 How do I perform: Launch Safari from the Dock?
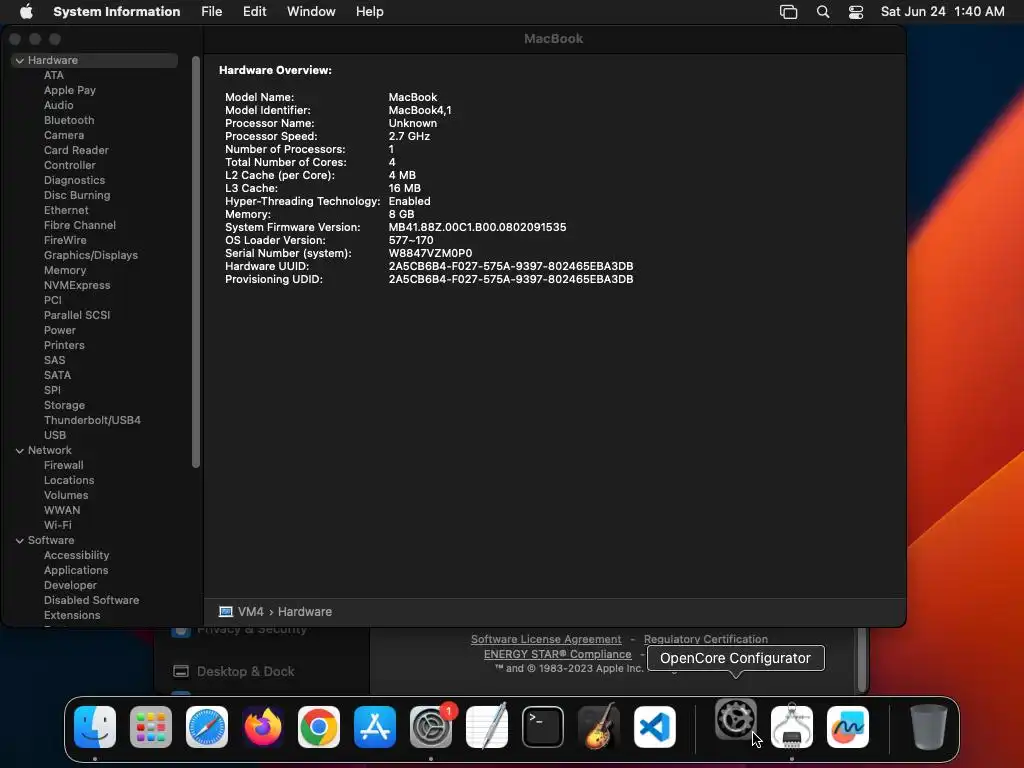(x=207, y=727)
